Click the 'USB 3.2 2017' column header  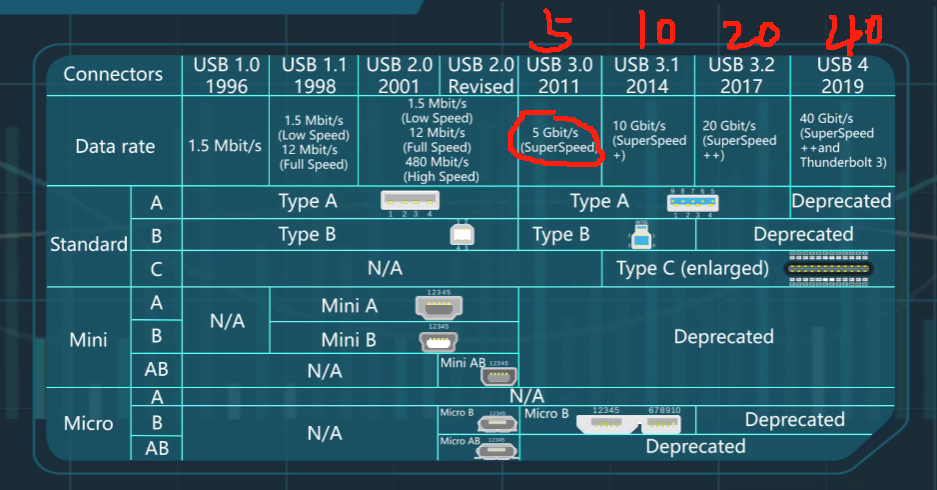point(742,75)
